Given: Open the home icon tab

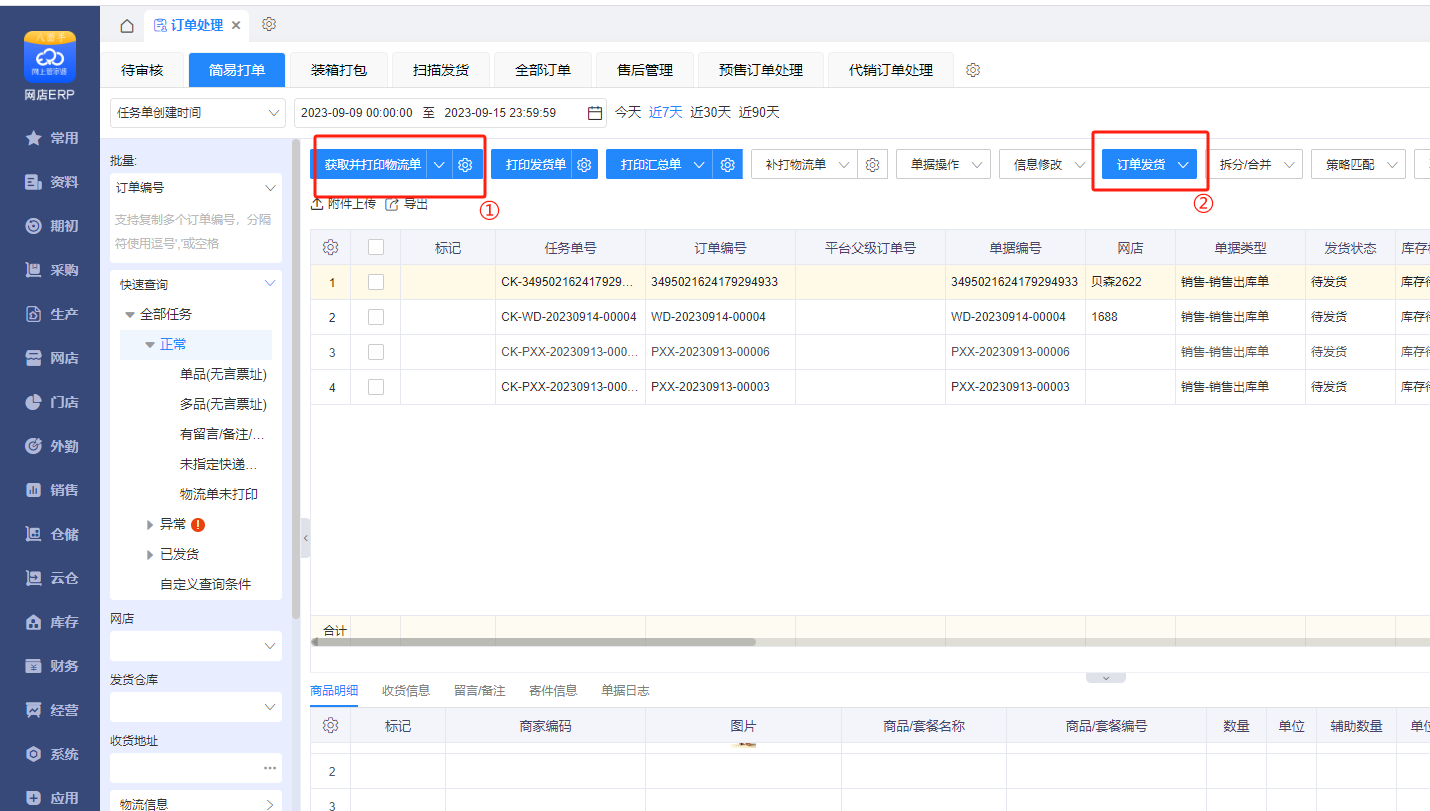Looking at the screenshot, I should [x=126, y=25].
